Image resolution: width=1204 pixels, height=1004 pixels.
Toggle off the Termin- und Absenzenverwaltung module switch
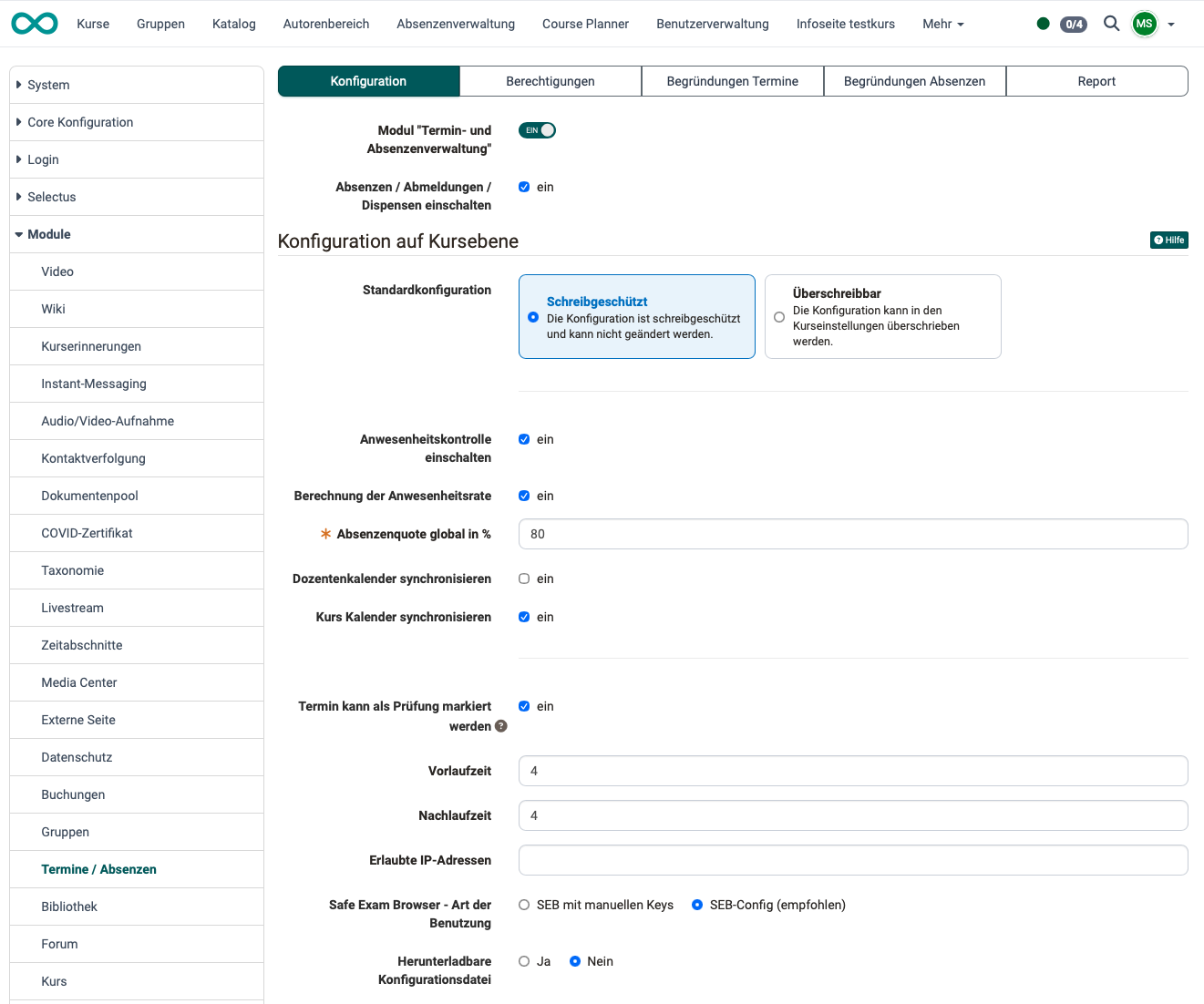537,130
